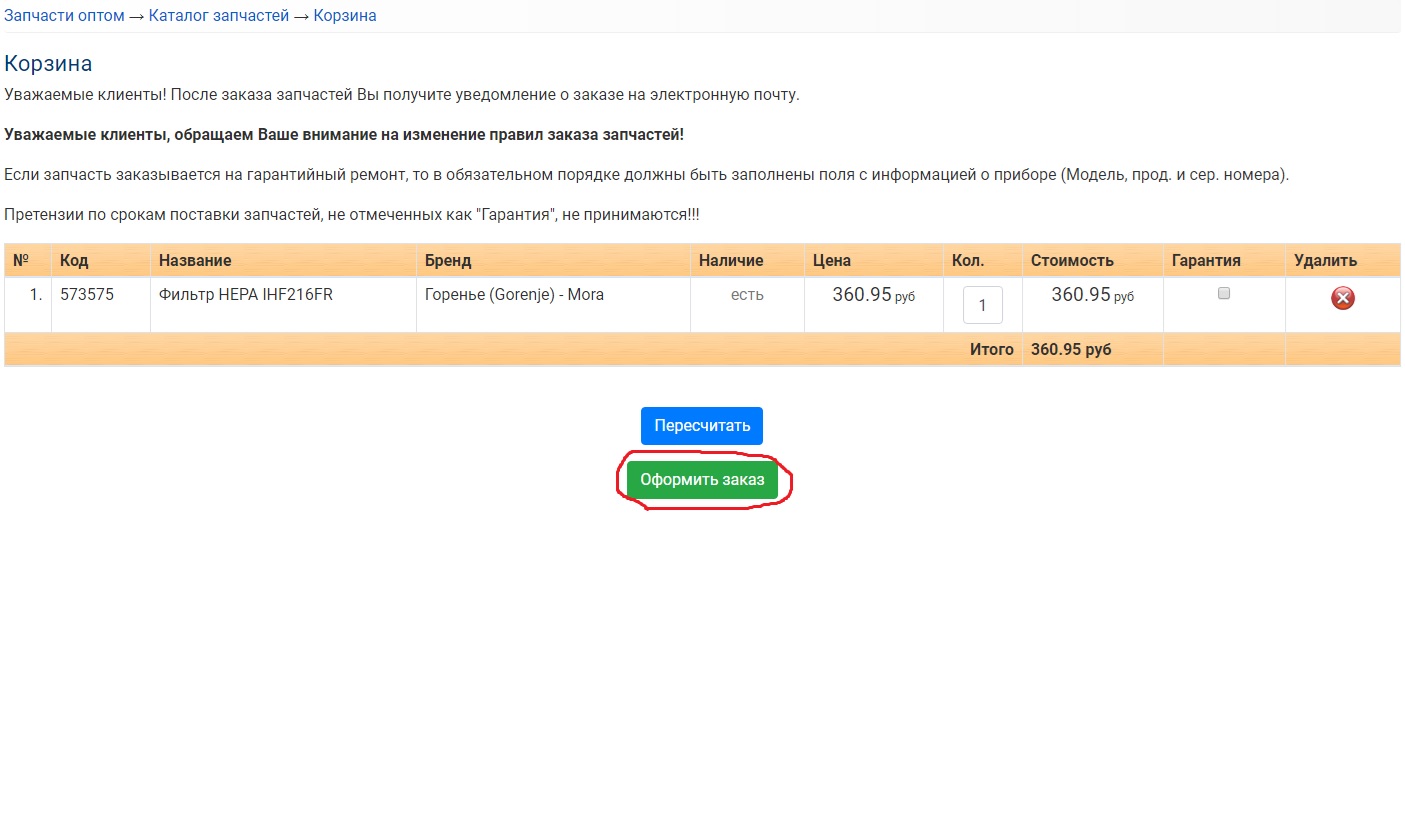Click the Название column header
The height and width of the screenshot is (818, 1405).
pos(195,260)
